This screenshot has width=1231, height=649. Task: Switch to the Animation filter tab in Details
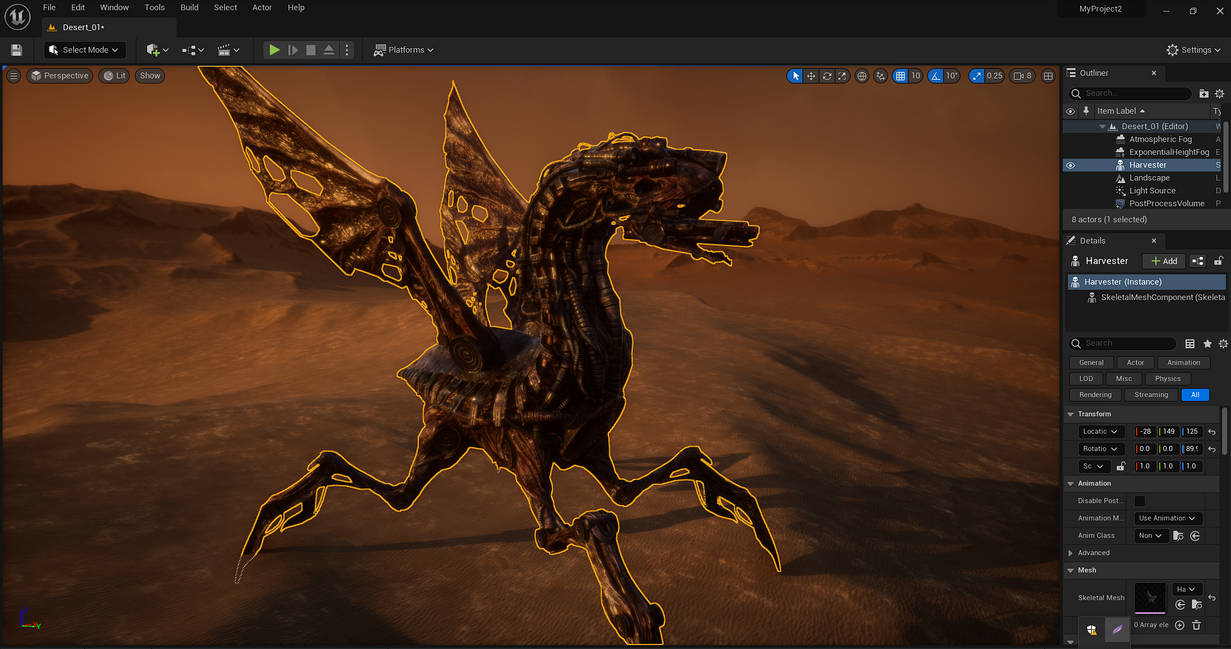[x=1184, y=362]
